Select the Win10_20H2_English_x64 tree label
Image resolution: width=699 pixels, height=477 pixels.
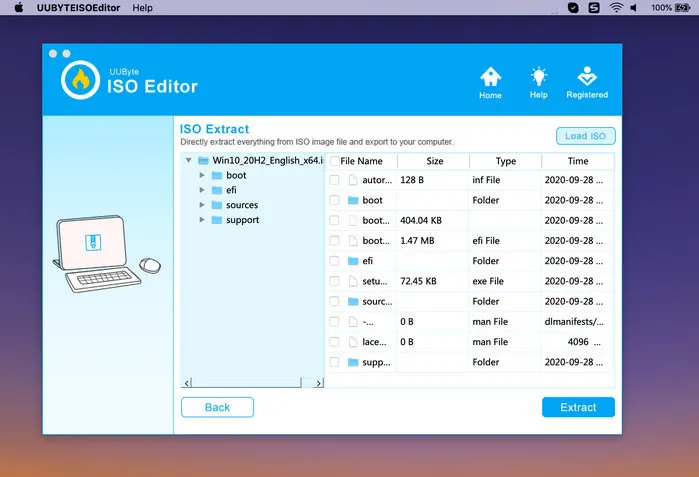pyautogui.click(x=268, y=160)
